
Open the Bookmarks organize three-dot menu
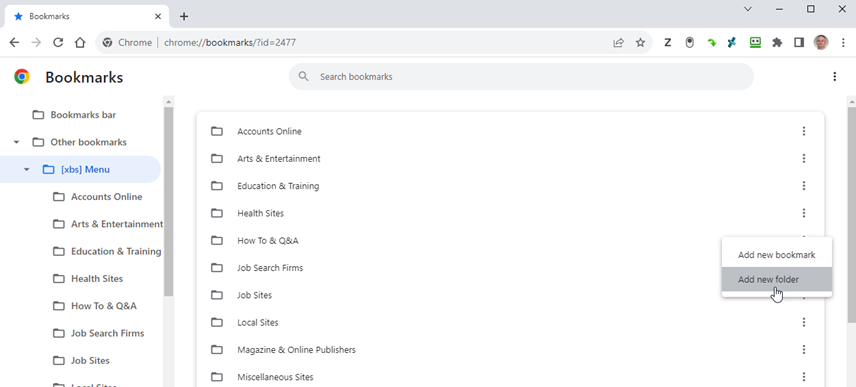coord(834,76)
